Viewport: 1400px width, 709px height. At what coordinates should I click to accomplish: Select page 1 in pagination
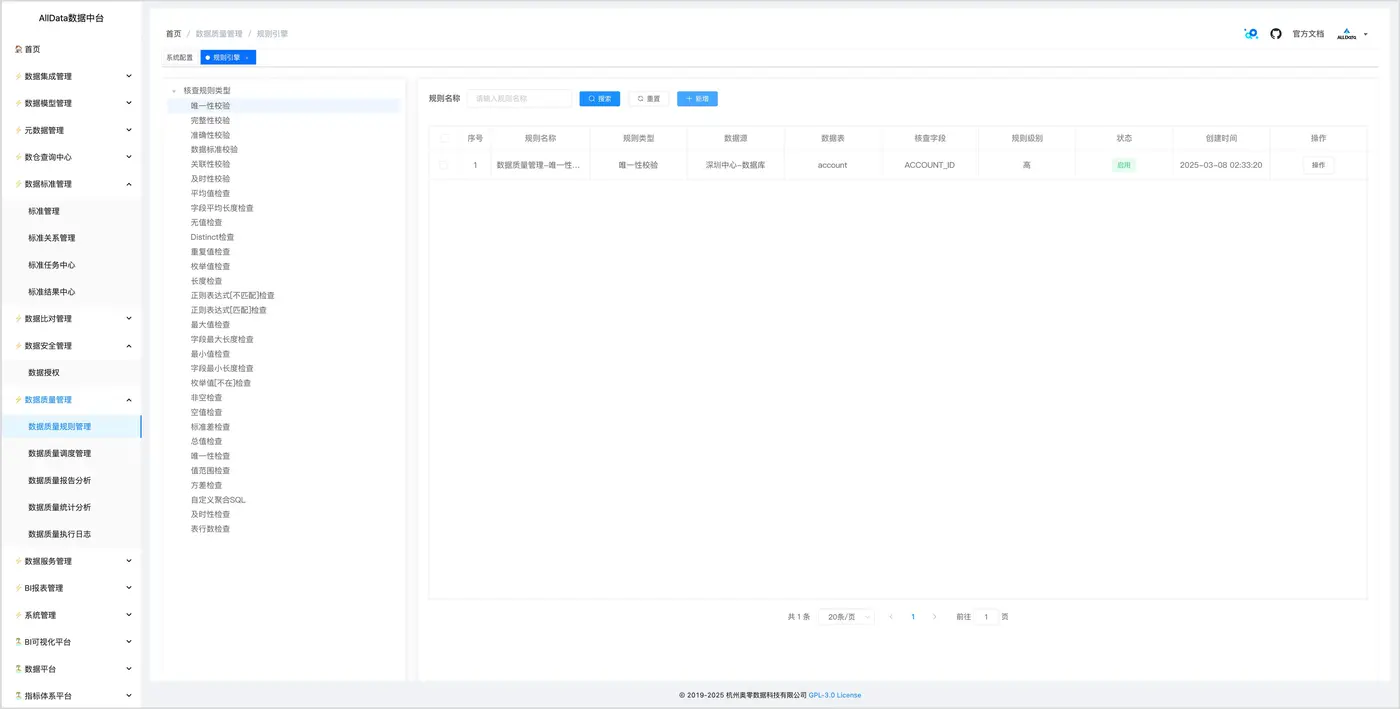click(913, 617)
